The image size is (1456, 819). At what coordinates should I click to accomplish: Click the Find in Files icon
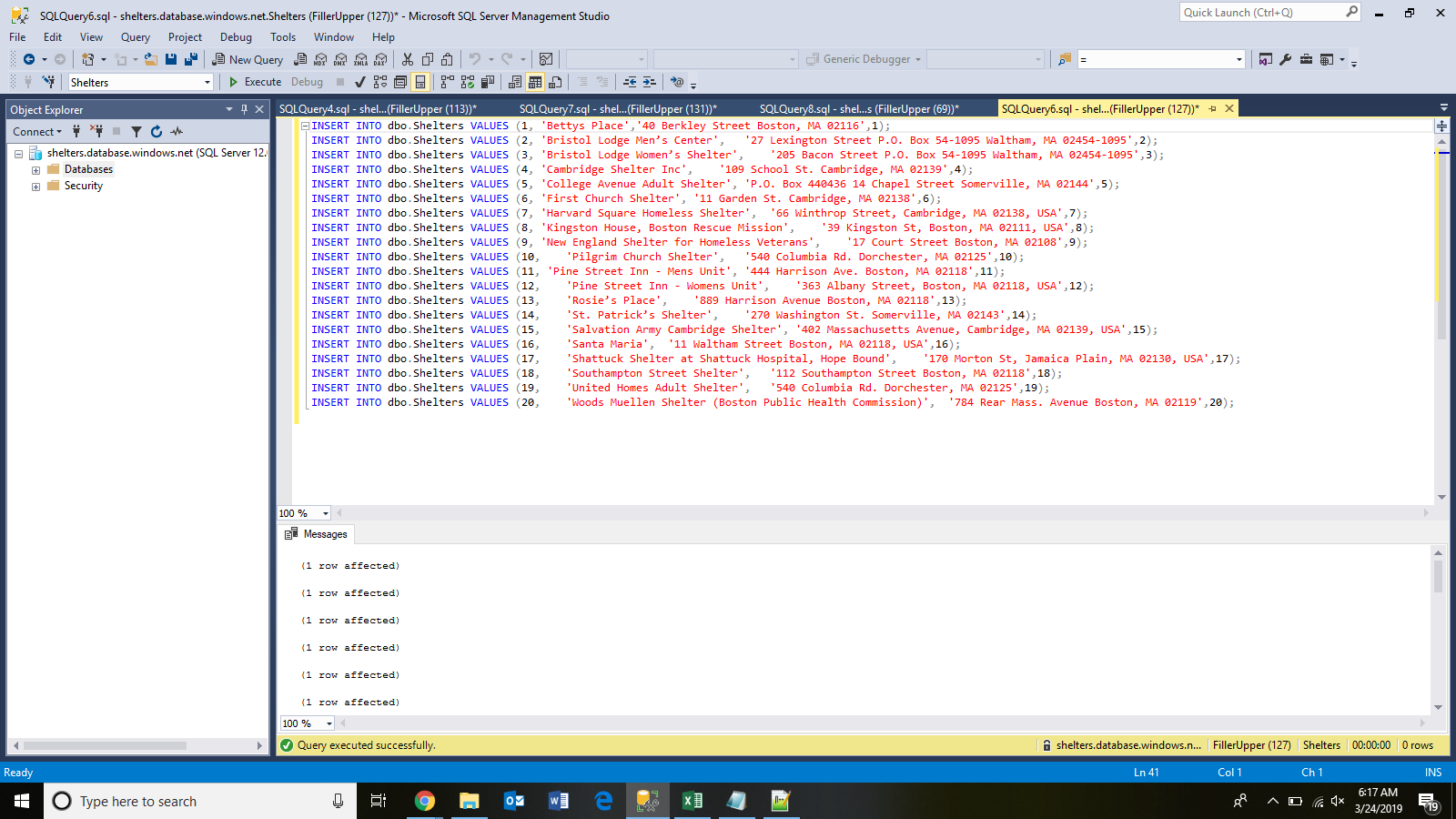(x=1064, y=59)
